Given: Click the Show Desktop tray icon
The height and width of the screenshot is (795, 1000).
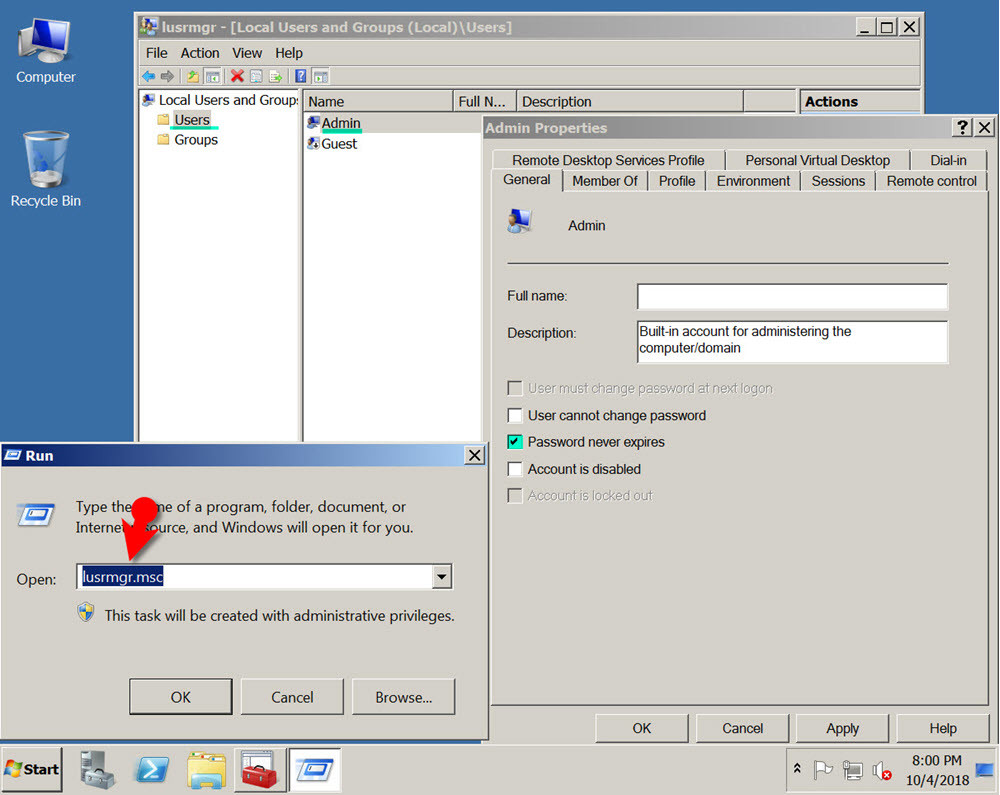Looking at the screenshot, I should pyautogui.click(x=985, y=770).
